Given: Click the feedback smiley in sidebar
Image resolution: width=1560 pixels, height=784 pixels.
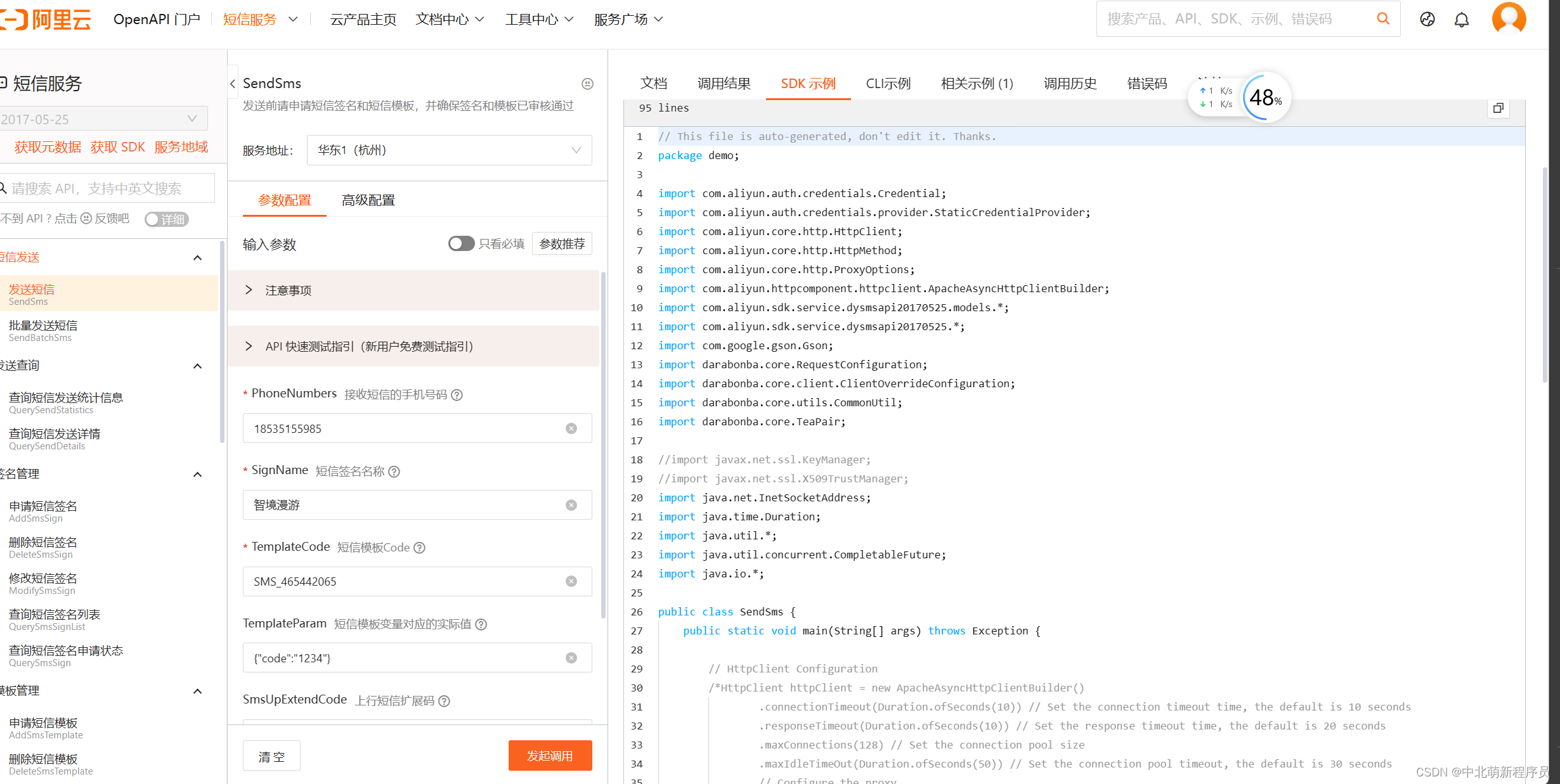Looking at the screenshot, I should 86,219.
